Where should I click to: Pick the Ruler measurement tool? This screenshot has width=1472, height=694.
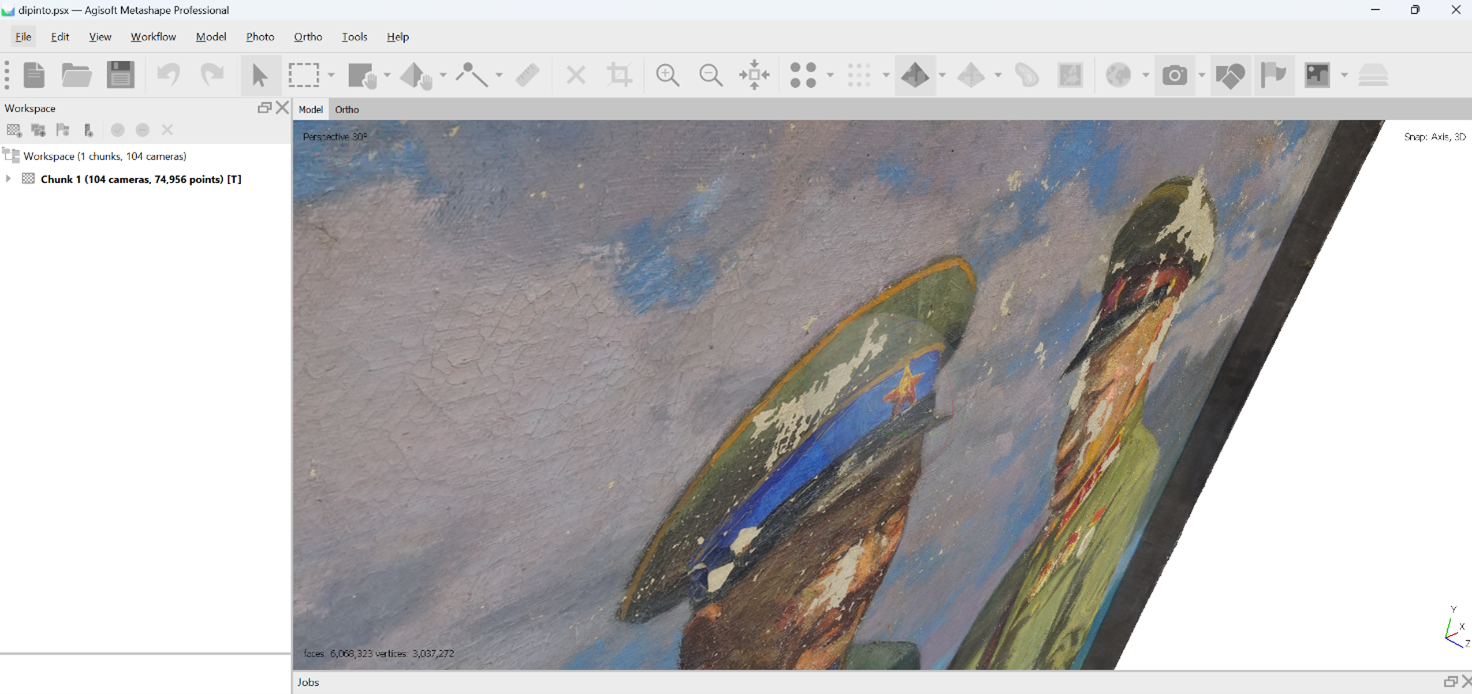click(528, 75)
